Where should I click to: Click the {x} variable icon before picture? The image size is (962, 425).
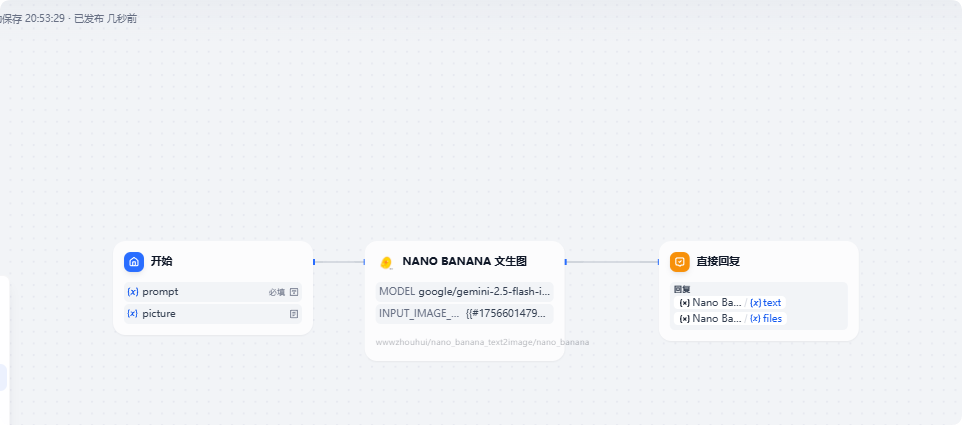click(132, 314)
